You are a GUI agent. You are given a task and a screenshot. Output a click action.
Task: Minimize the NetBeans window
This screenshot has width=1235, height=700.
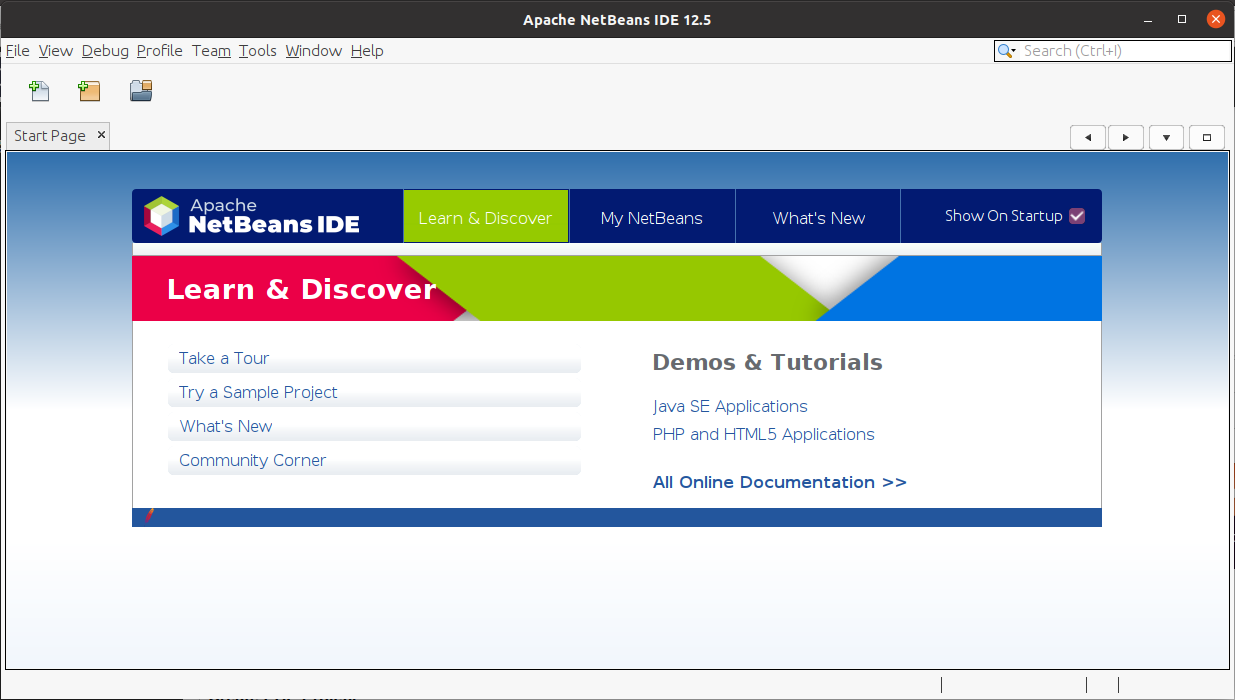point(1148,19)
